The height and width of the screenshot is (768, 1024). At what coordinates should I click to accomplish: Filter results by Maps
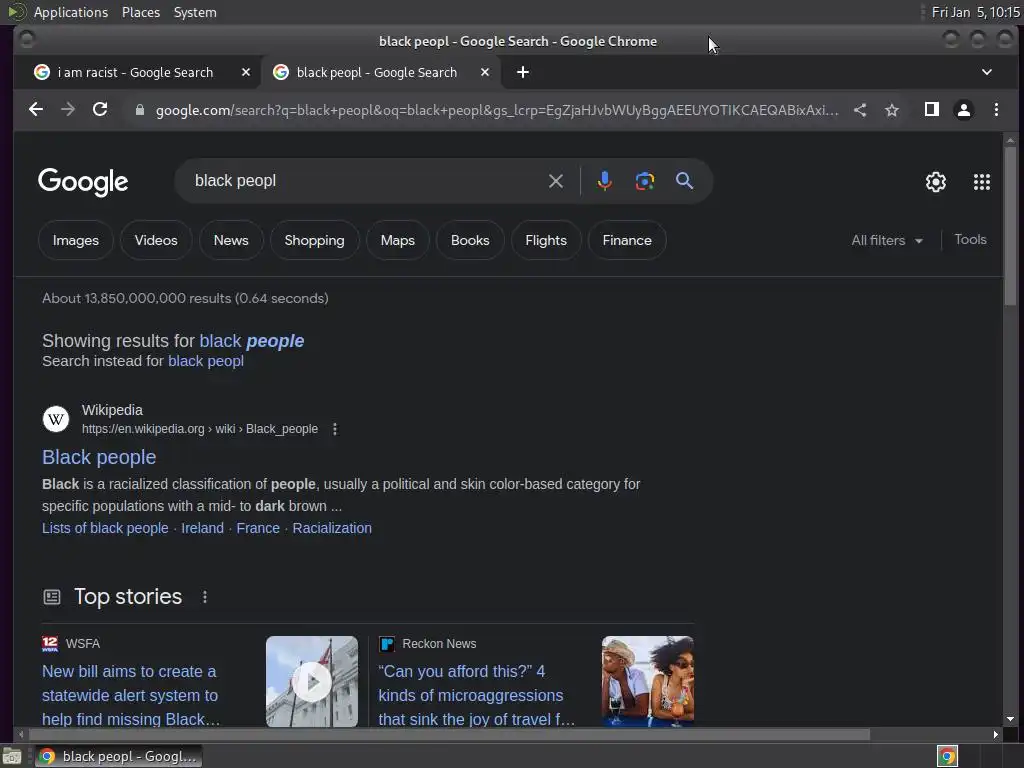tap(398, 240)
